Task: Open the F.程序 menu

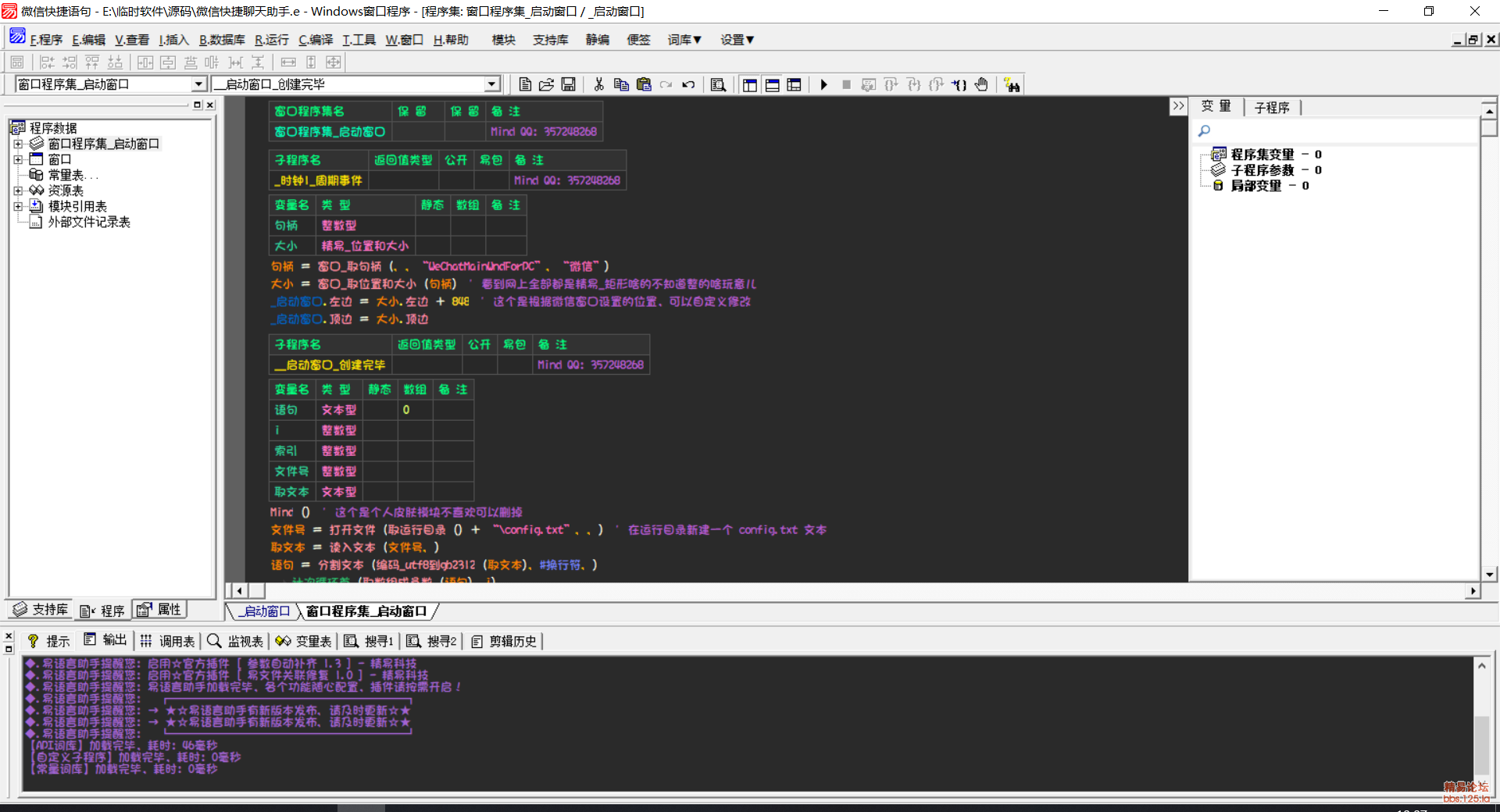Action: click(x=46, y=40)
